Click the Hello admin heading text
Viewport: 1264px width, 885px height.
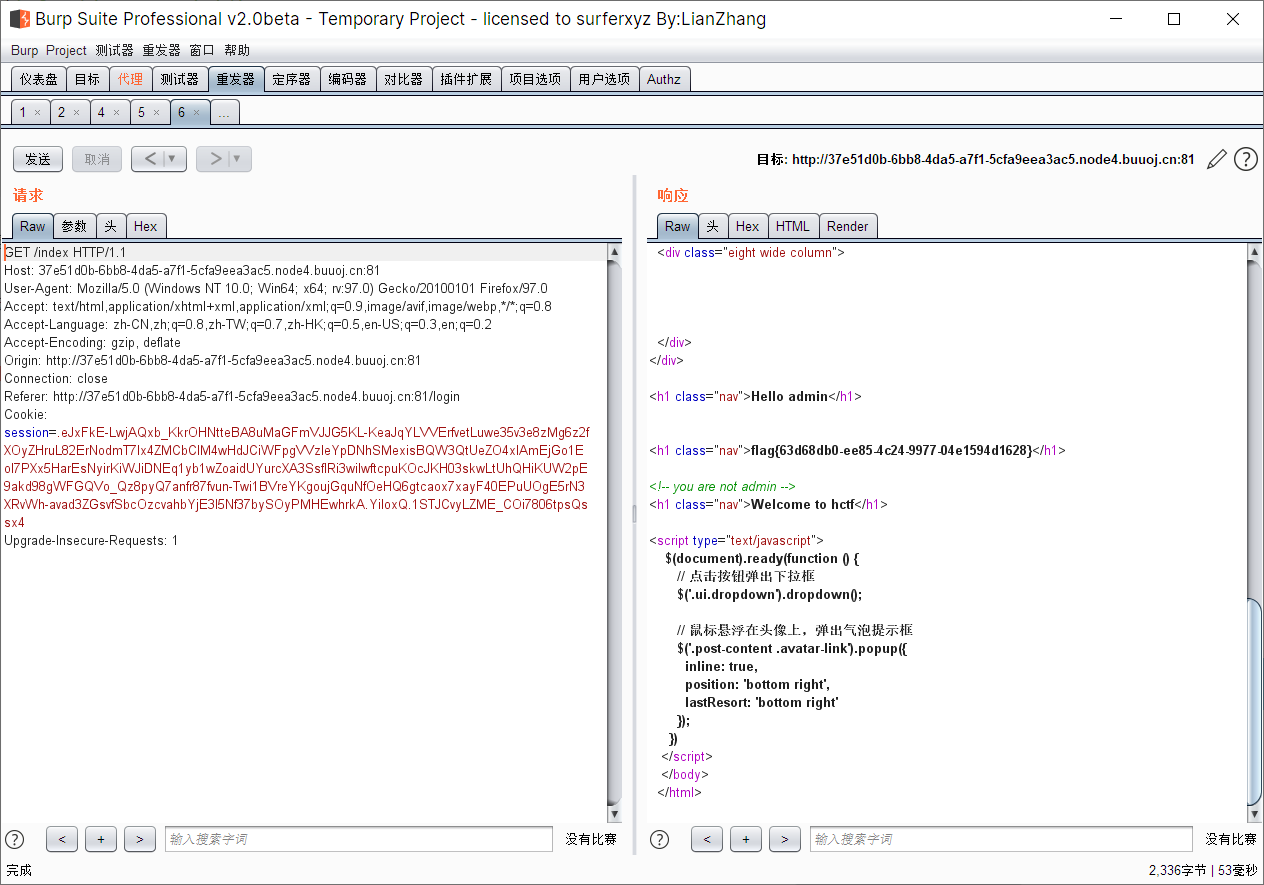click(x=789, y=396)
